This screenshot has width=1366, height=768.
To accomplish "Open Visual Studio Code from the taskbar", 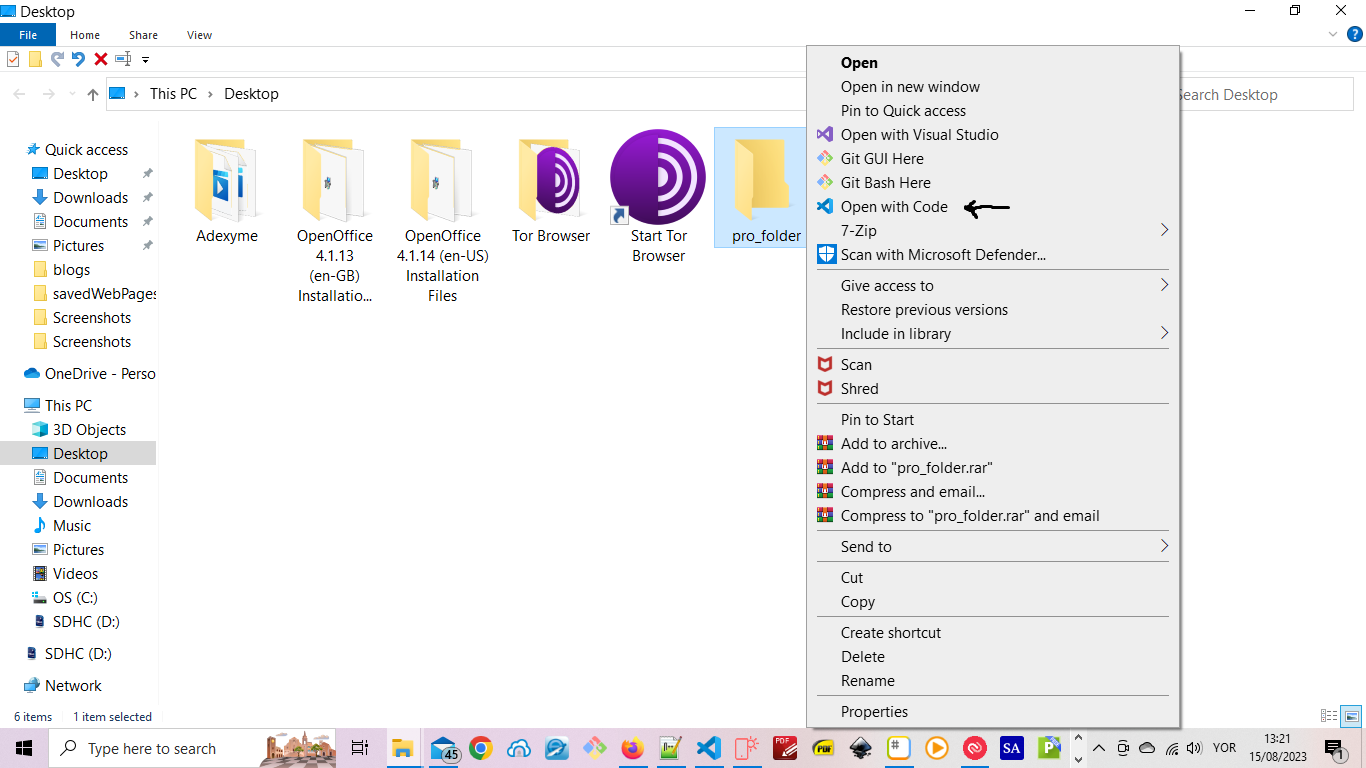I will tap(709, 748).
